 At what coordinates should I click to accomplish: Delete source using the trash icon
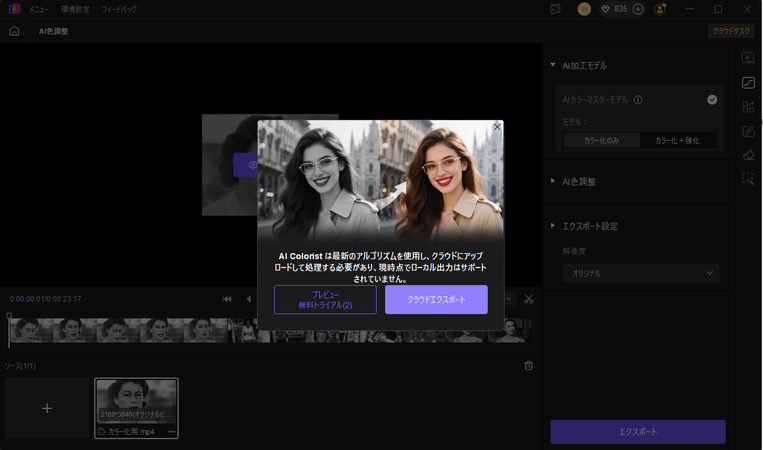tap(529, 365)
